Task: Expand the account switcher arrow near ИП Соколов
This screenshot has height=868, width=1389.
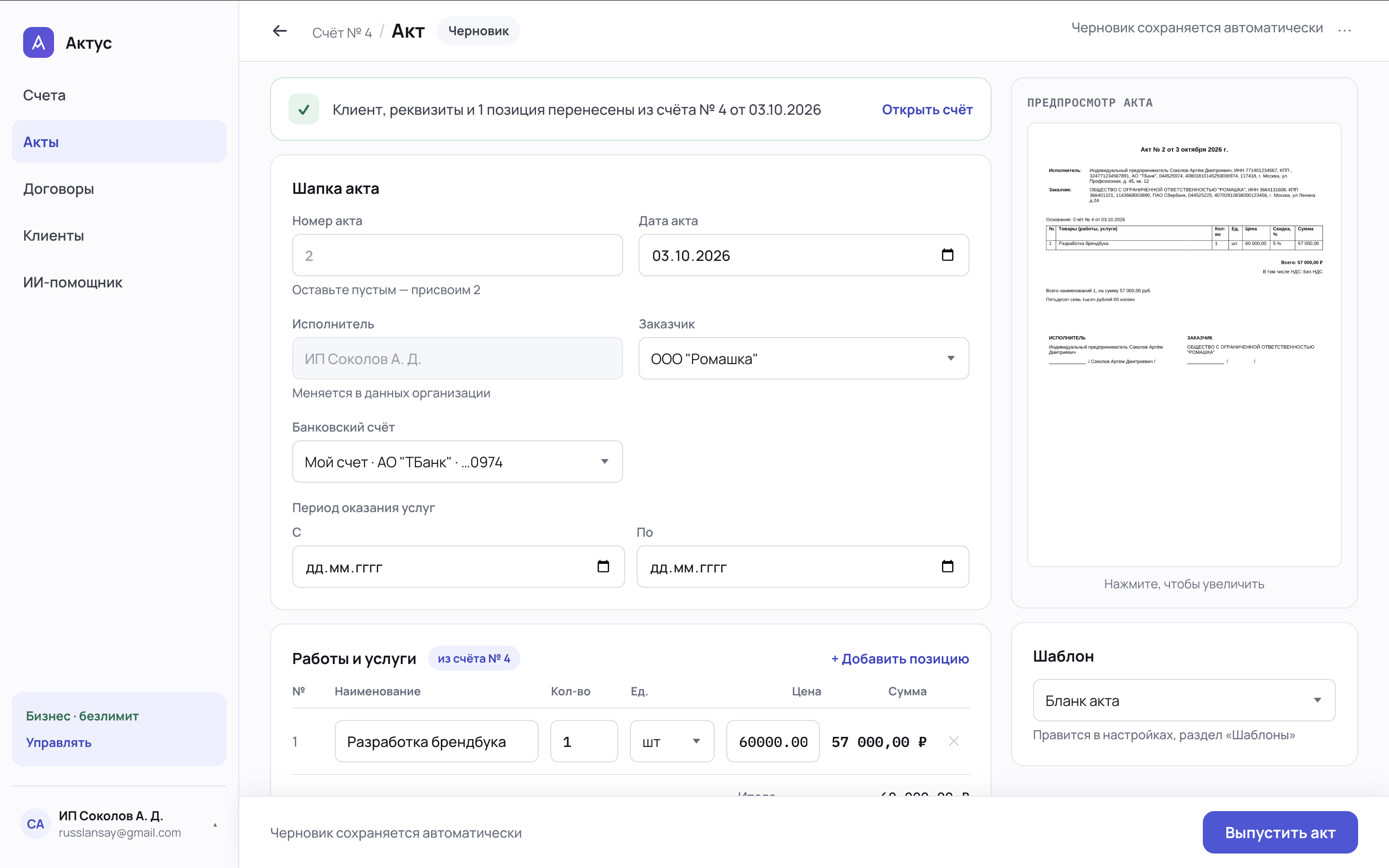Action: pos(215,825)
